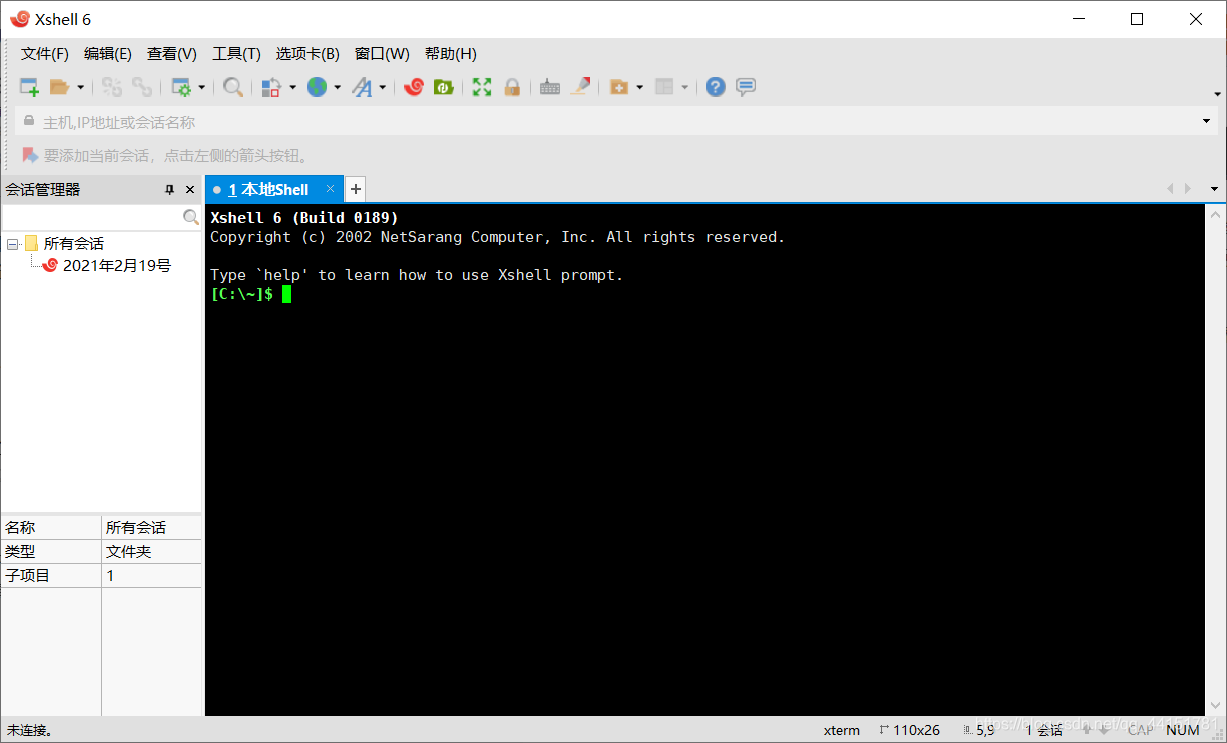Open Help via blue question mark icon
Image resolution: width=1227 pixels, height=743 pixels.
(715, 87)
